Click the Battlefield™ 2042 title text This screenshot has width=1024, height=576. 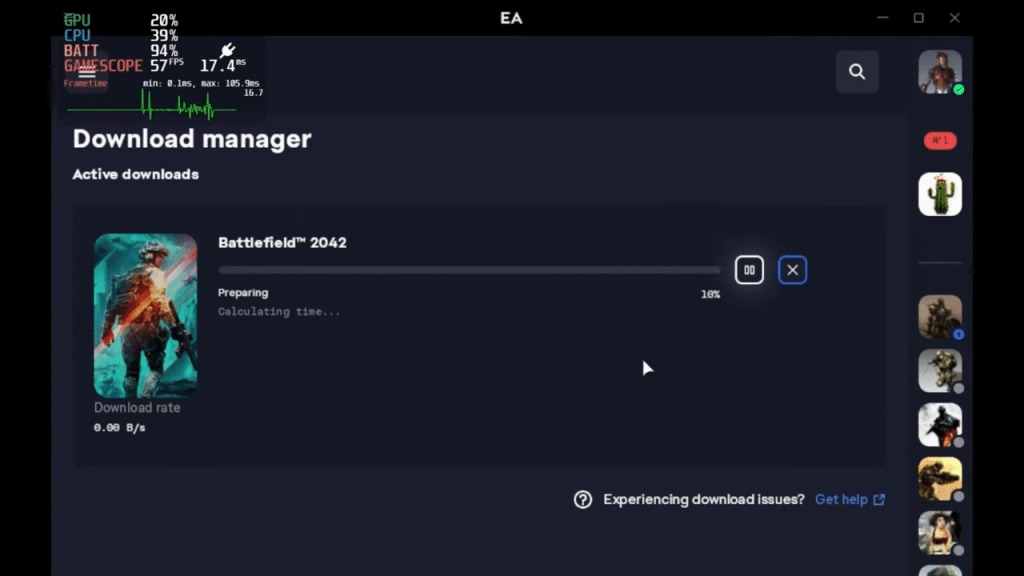pos(282,242)
